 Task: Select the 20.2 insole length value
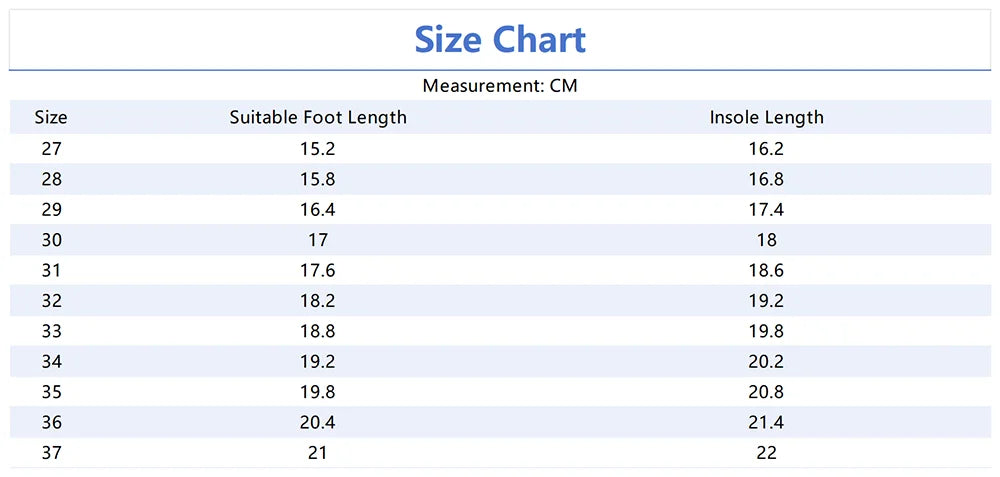766,361
